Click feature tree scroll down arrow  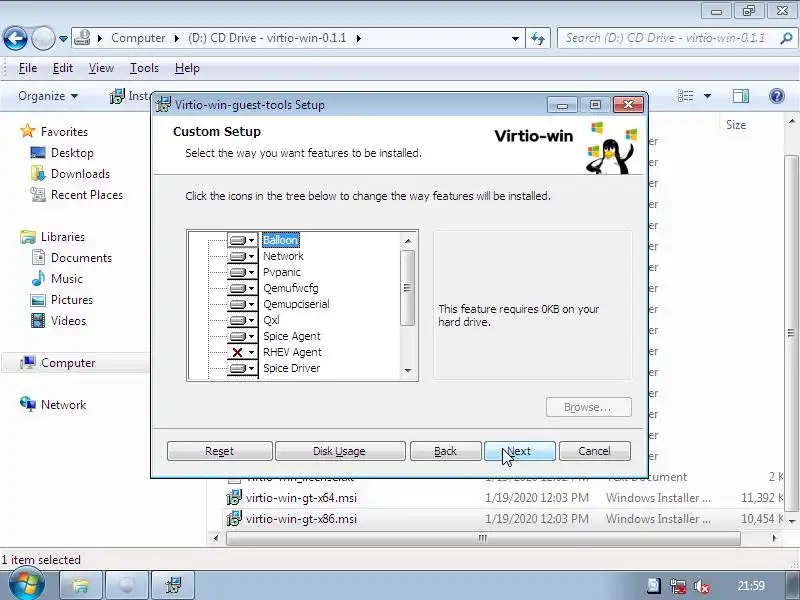(408, 371)
